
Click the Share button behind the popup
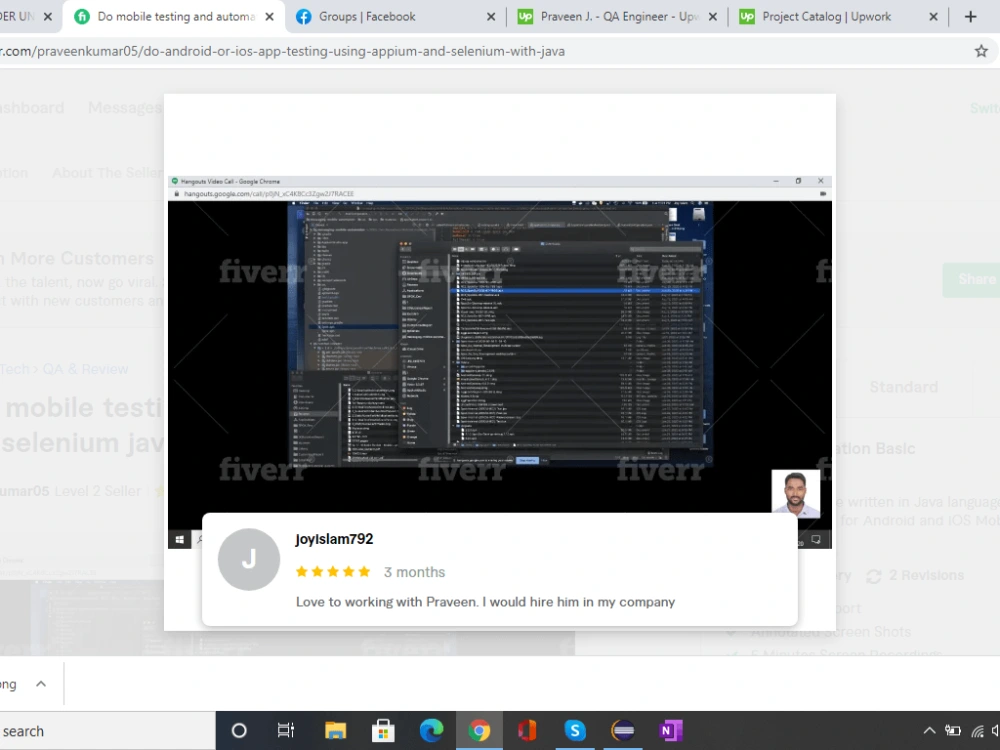[971, 279]
